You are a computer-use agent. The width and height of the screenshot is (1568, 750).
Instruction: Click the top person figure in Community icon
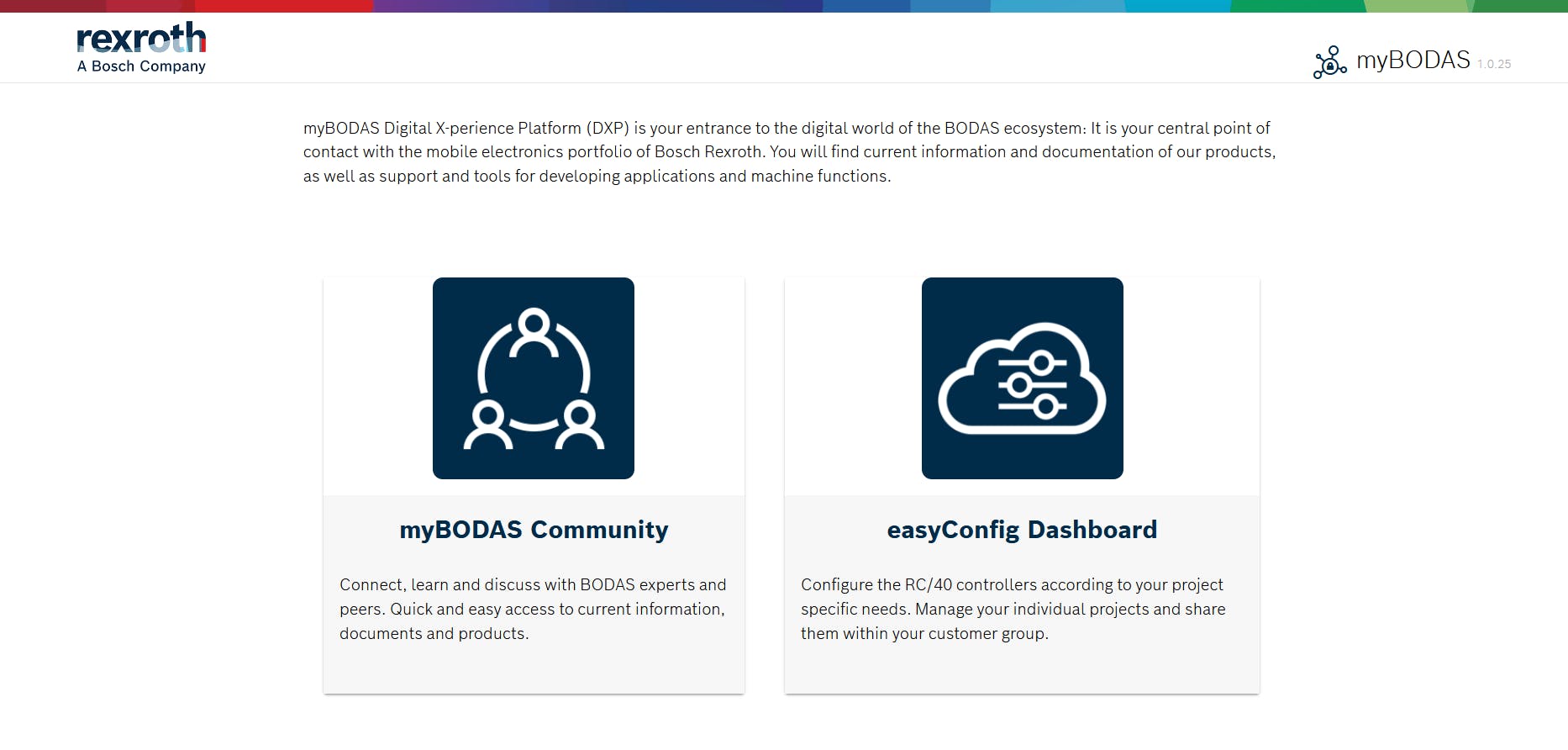coord(534,330)
